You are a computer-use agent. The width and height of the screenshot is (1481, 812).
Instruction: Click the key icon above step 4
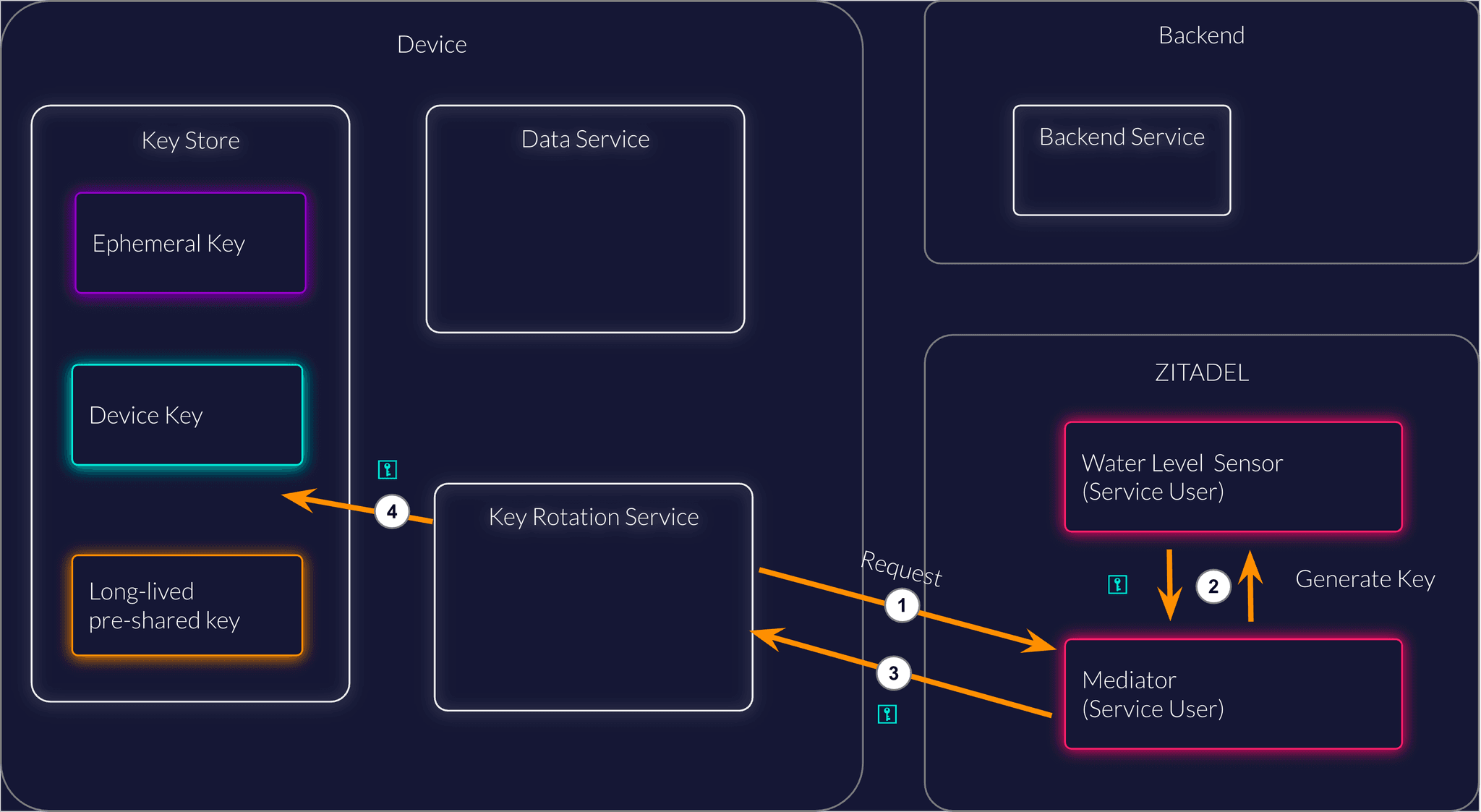coord(388,470)
